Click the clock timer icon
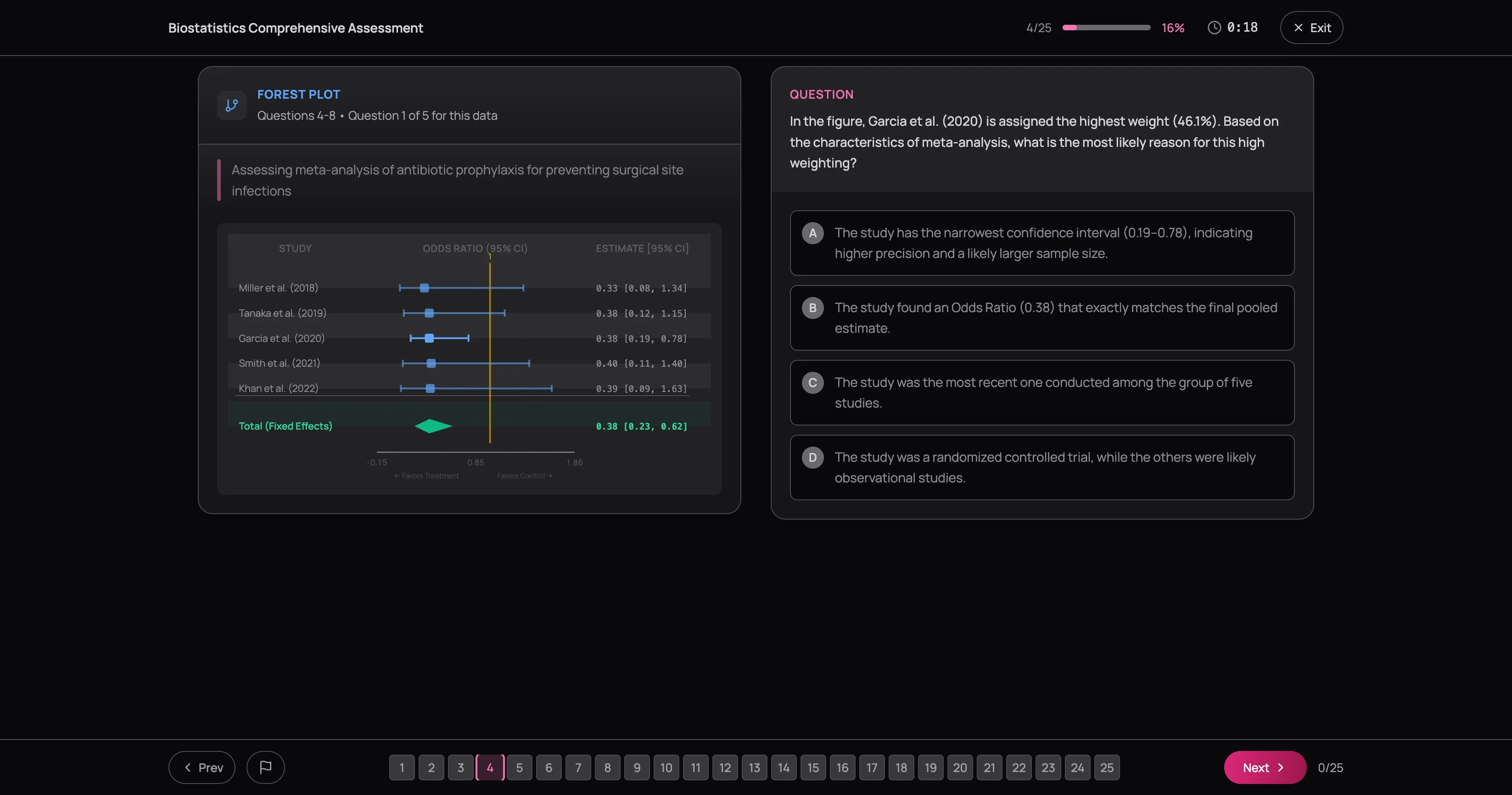The width and height of the screenshot is (1512, 795). tap(1214, 27)
